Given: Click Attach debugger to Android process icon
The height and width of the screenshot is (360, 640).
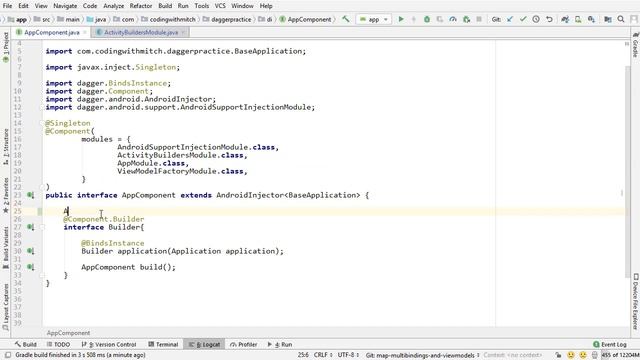Looking at the screenshot, I should 466,19.
